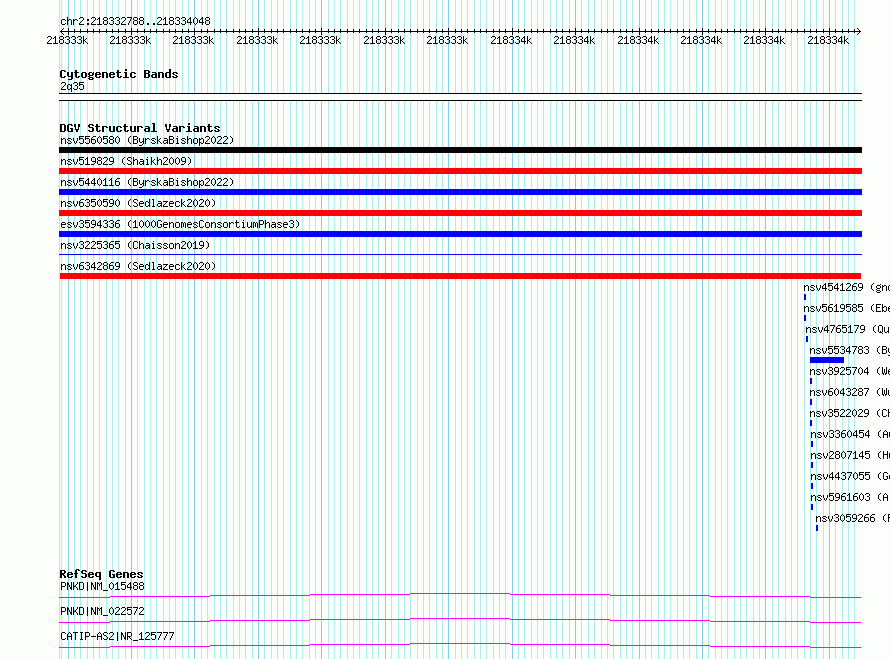Viewport: 890px width, 659px height.
Task: Click the Cytogenetic Bands track title
Action: tap(119, 74)
